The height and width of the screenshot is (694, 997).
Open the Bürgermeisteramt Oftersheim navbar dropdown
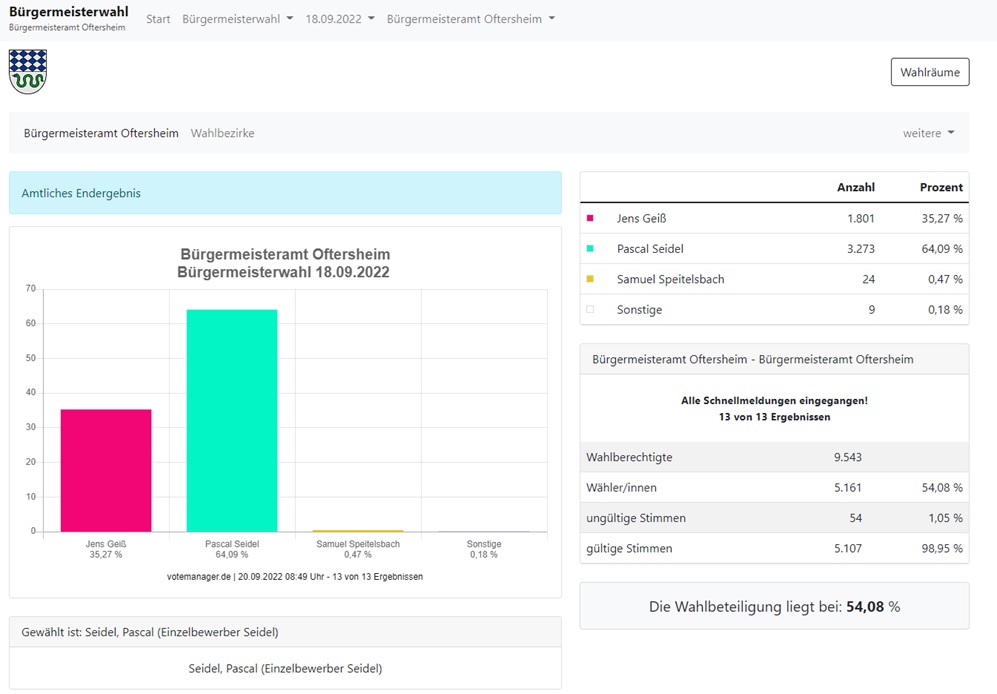[471, 19]
